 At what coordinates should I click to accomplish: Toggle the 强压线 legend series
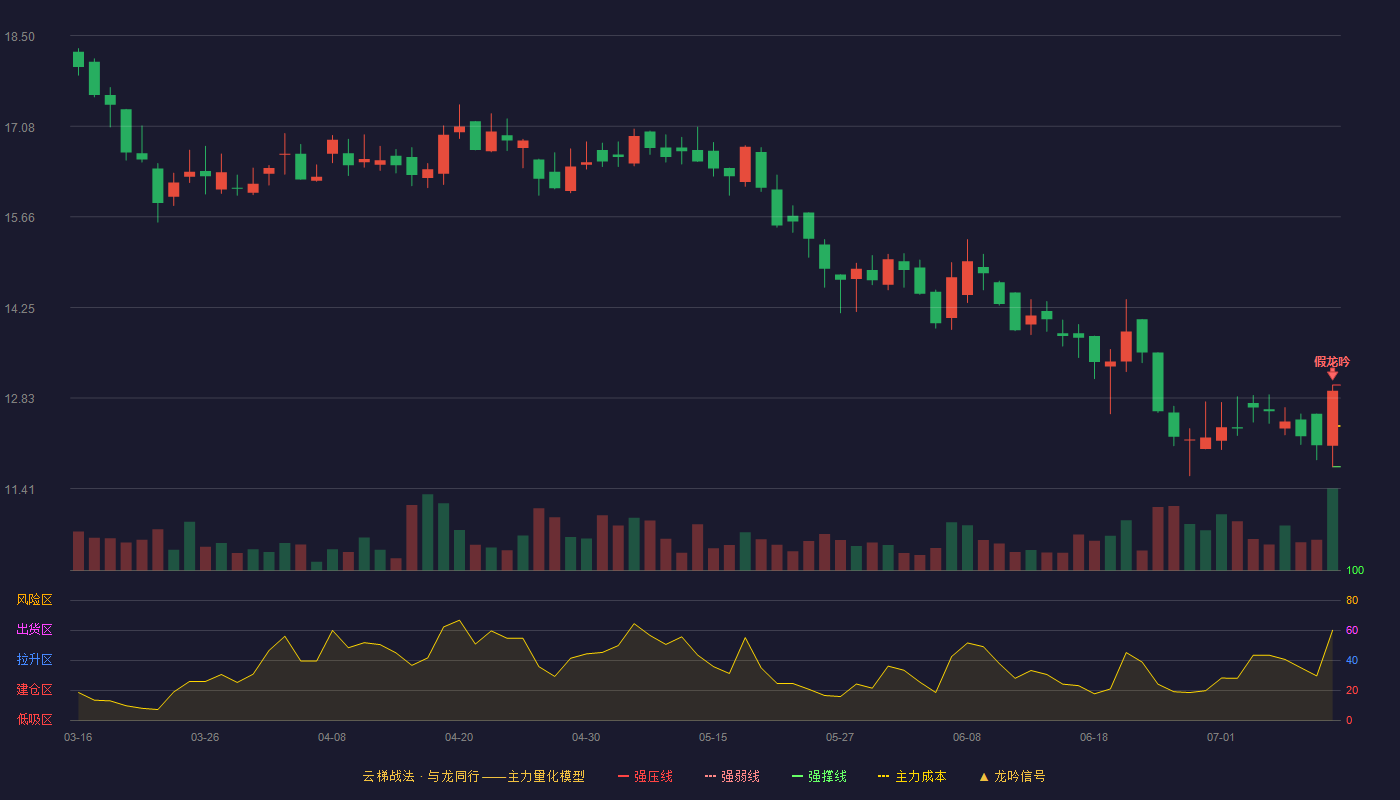(645, 776)
